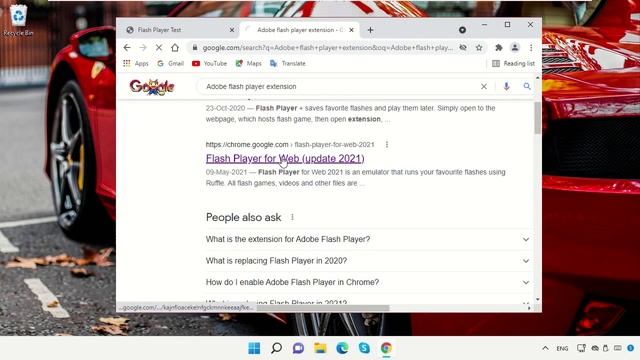The image size is (640, 360).
Task: Open the Apps bookmark shortcut
Action: [136, 63]
